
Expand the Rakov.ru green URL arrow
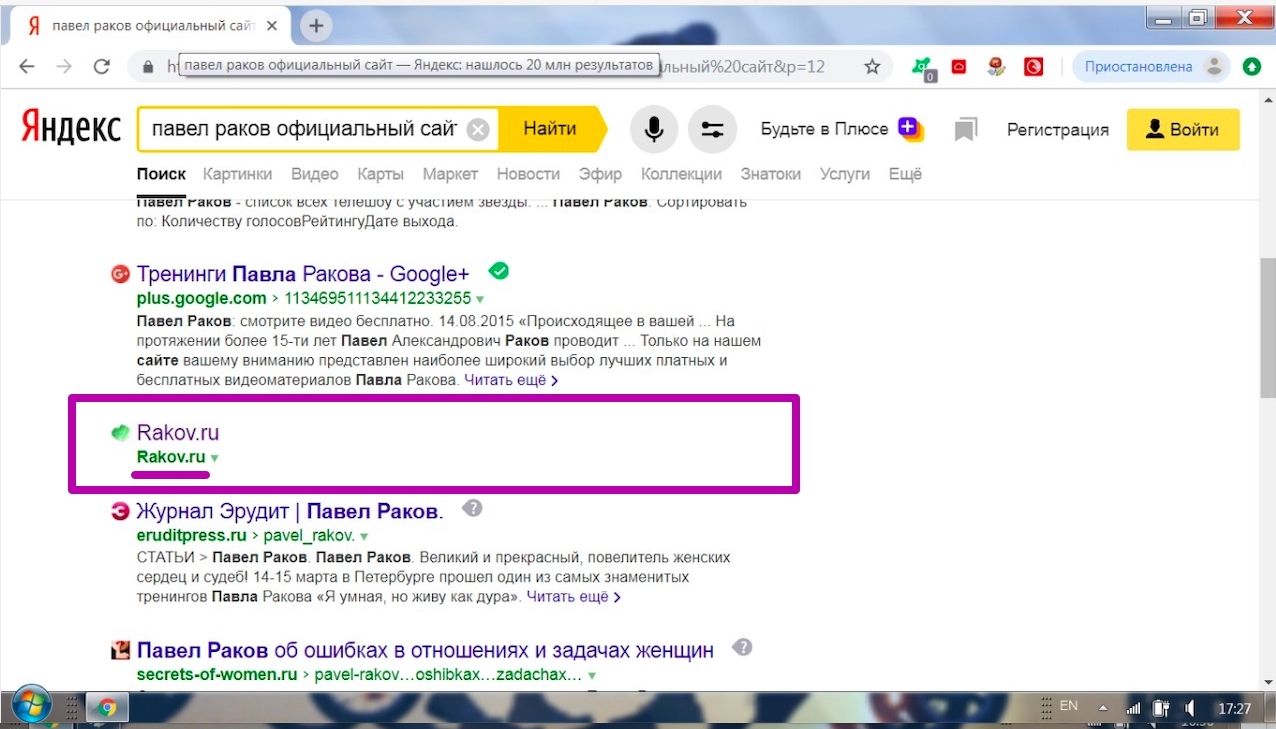click(214, 458)
